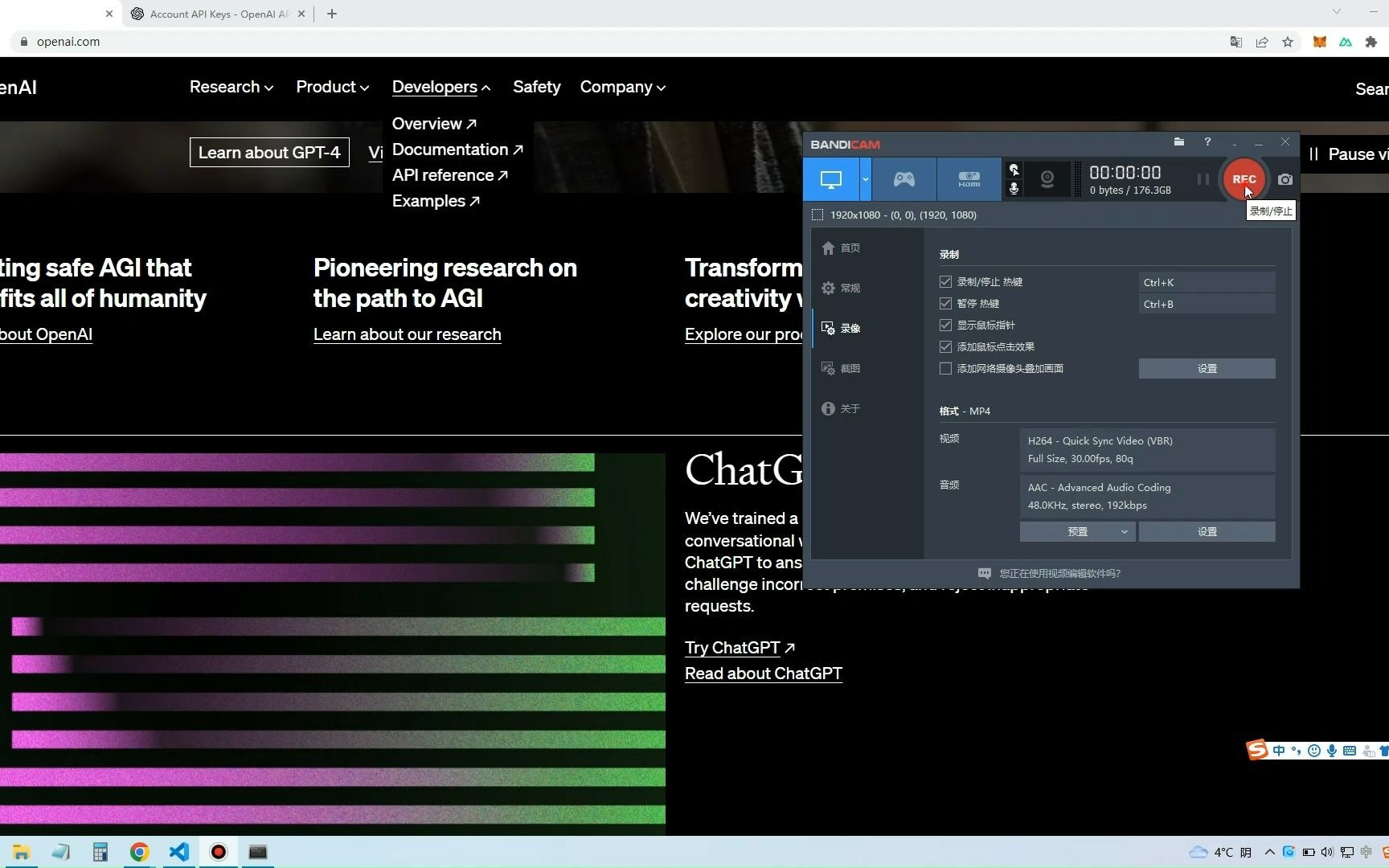
Task: Select the 录像 tab in Bandicam
Action: (x=841, y=329)
